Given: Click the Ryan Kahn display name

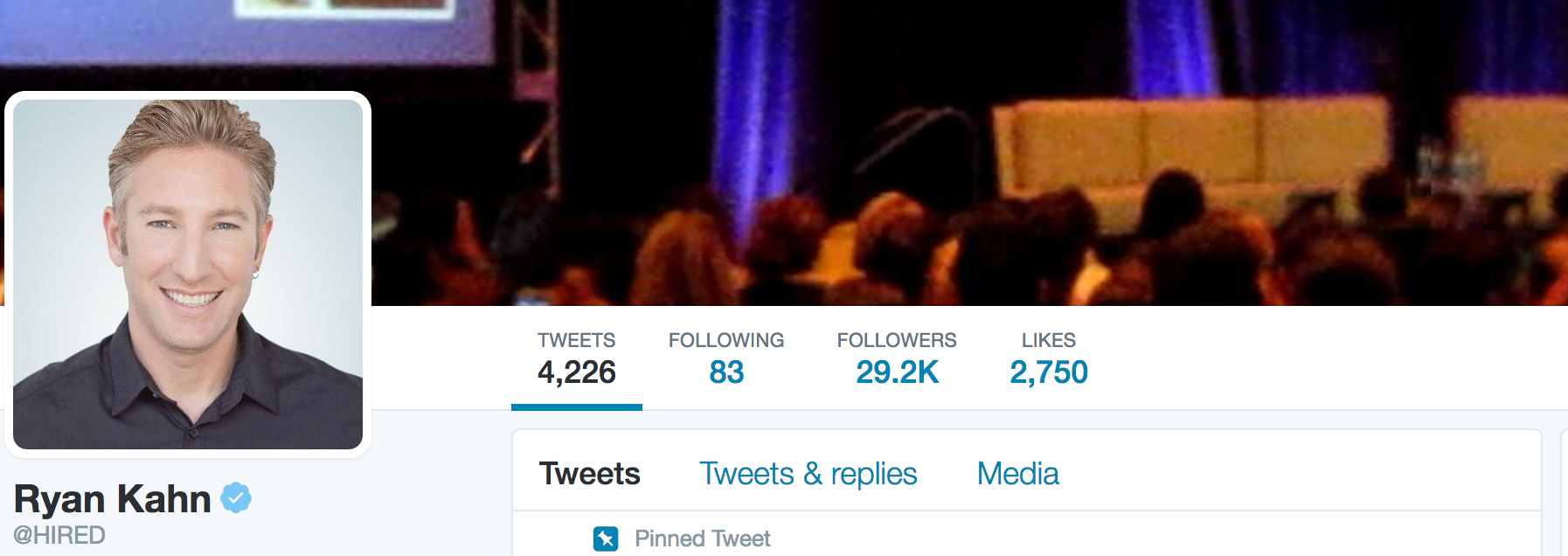Looking at the screenshot, I should [x=113, y=499].
